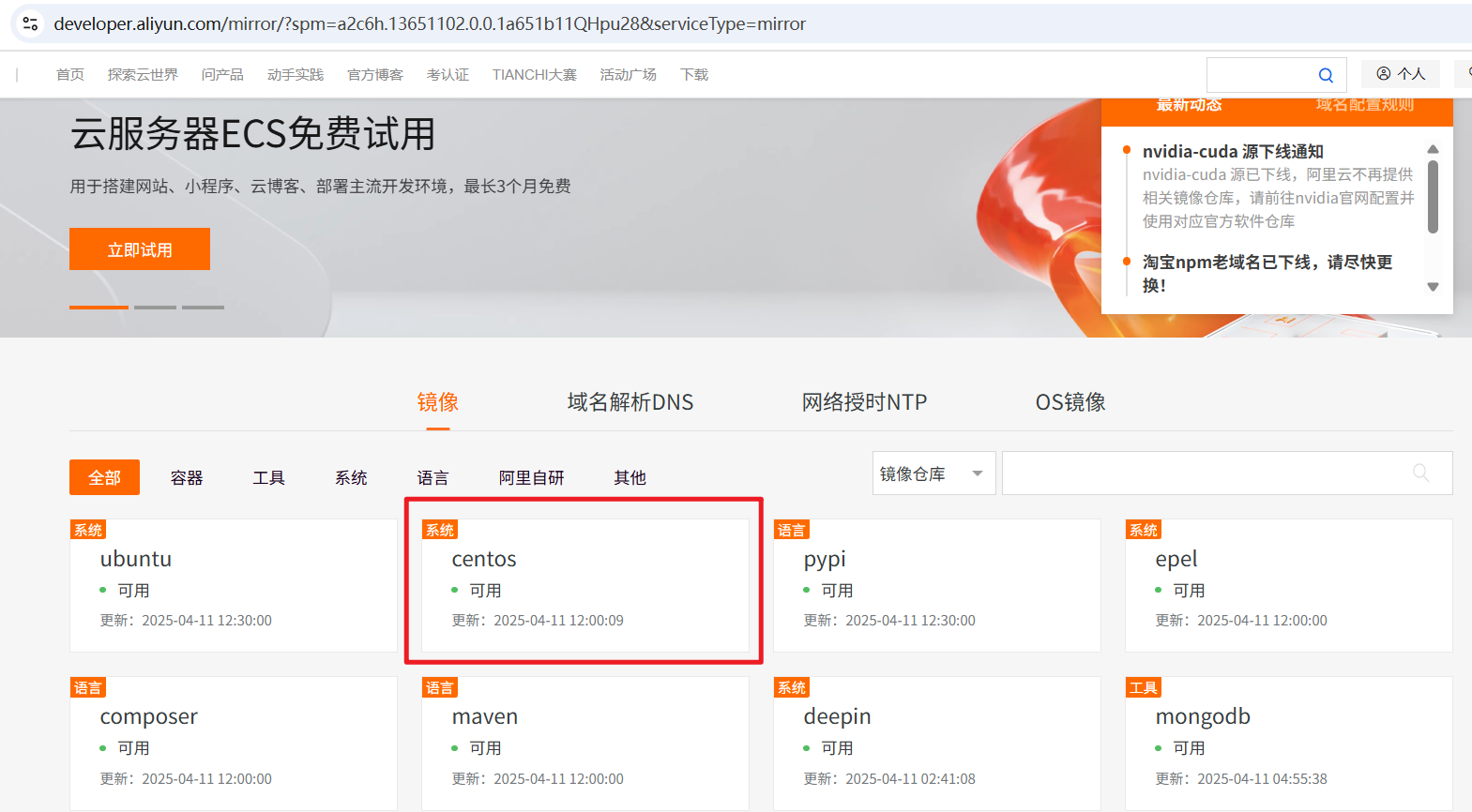Select the 系统 category filter
This screenshot has height=812, width=1472.
point(351,477)
